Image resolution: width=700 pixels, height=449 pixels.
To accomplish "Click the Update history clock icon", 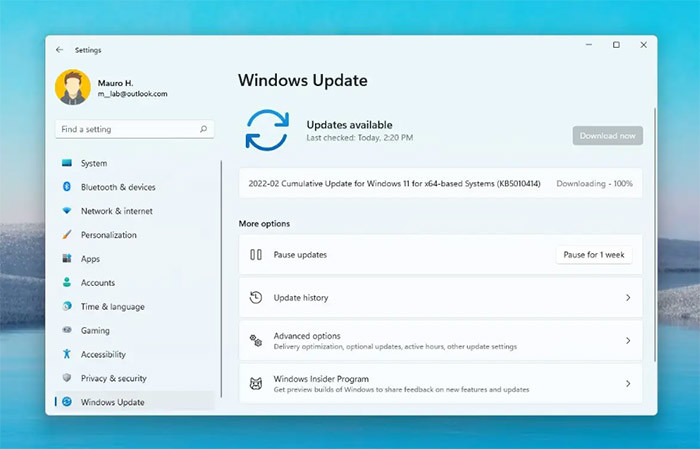I will pos(256,298).
